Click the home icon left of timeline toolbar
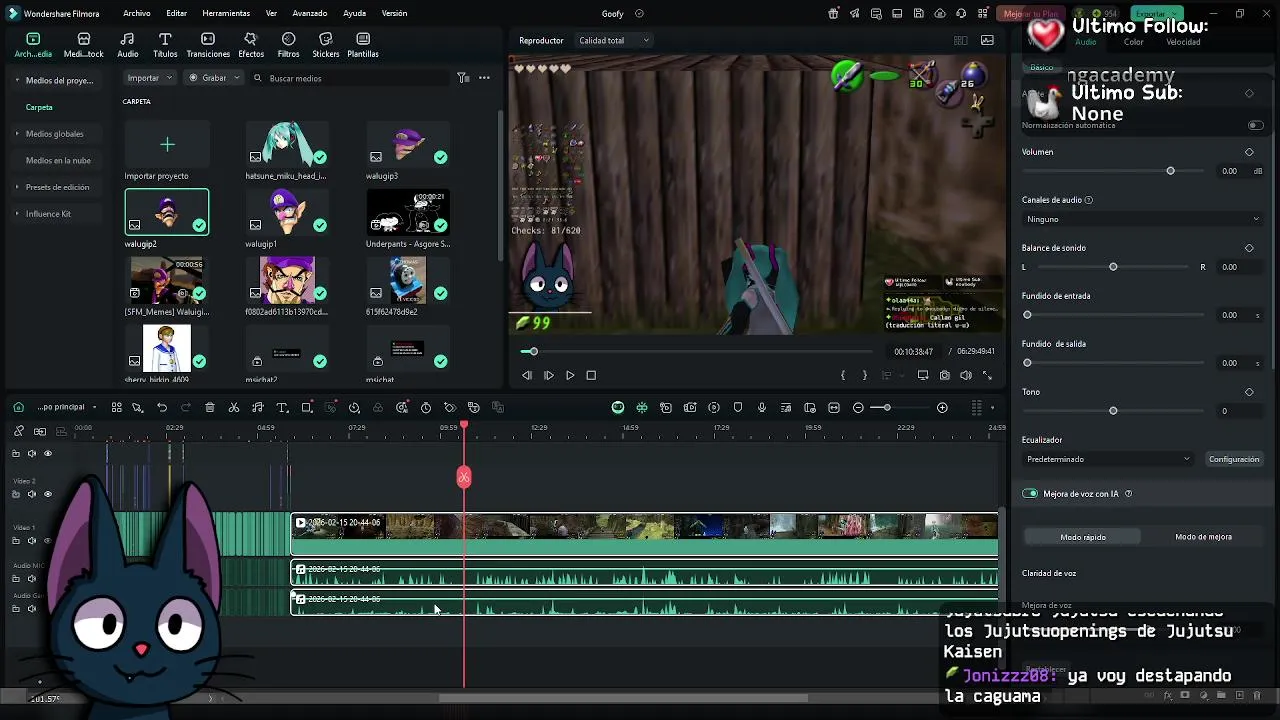 18,407
